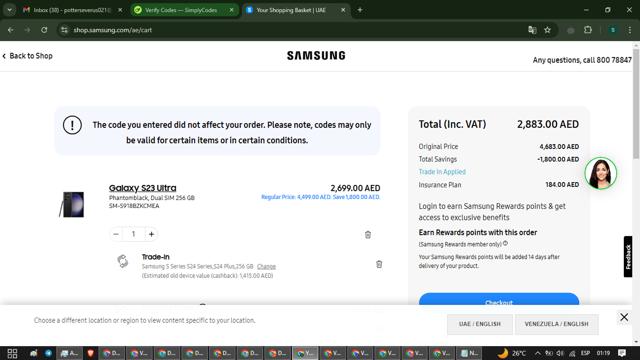Image resolution: width=640 pixels, height=360 pixels.
Task: Open the Feedback side tab
Action: [x=628, y=257]
